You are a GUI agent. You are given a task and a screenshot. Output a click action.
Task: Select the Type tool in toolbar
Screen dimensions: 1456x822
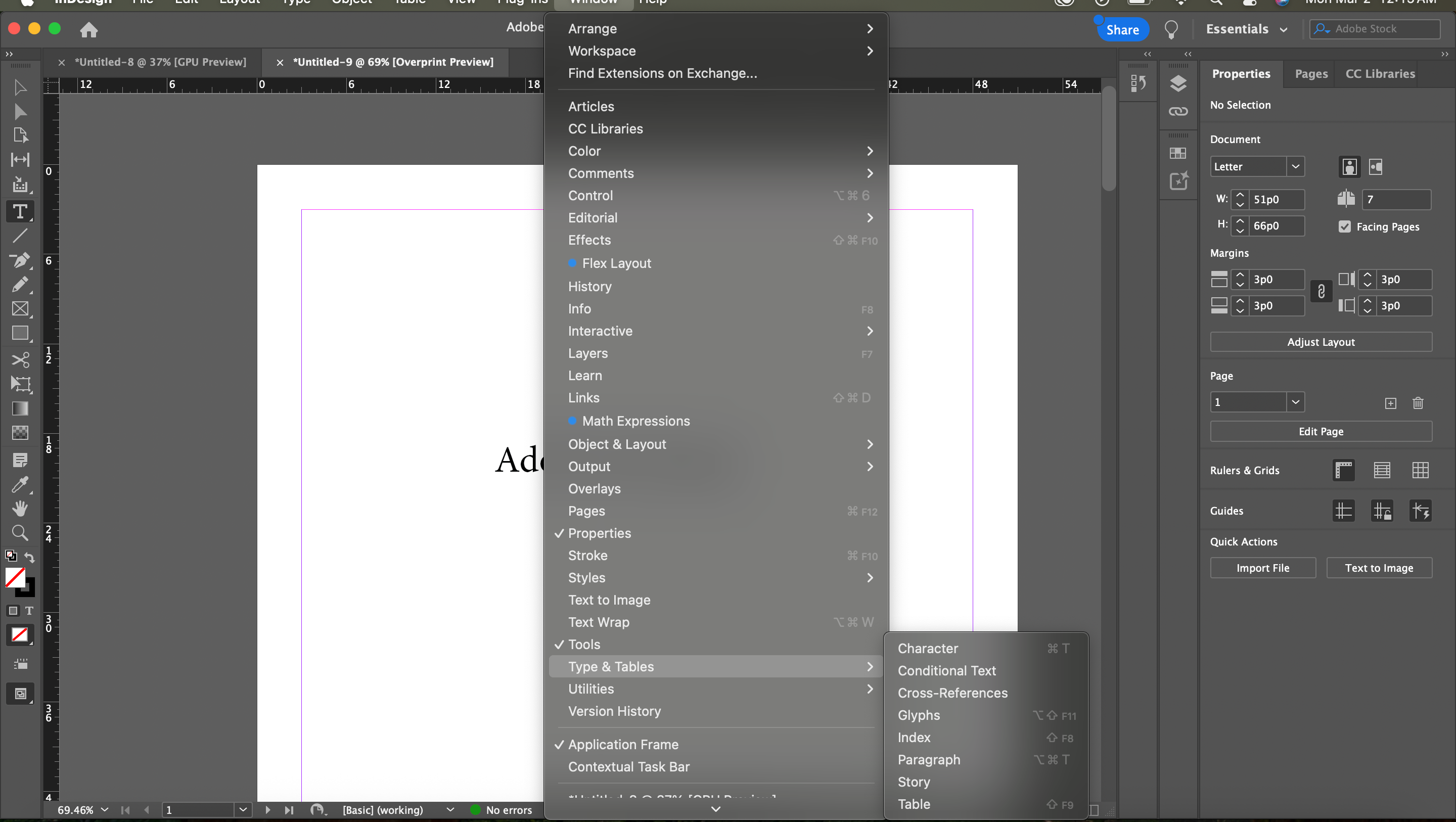tap(20, 211)
